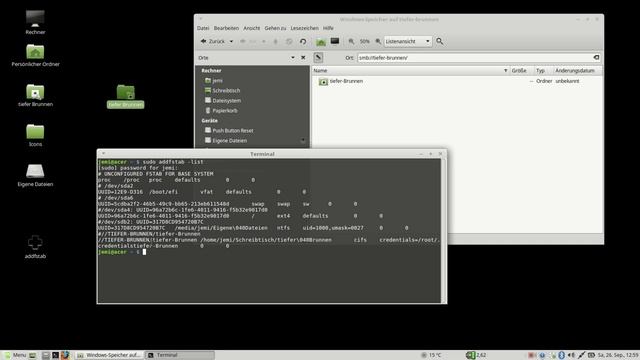Launch terminal from the taskbar launcher icon
Screen dimensions: 640x360
[x=55, y=355]
